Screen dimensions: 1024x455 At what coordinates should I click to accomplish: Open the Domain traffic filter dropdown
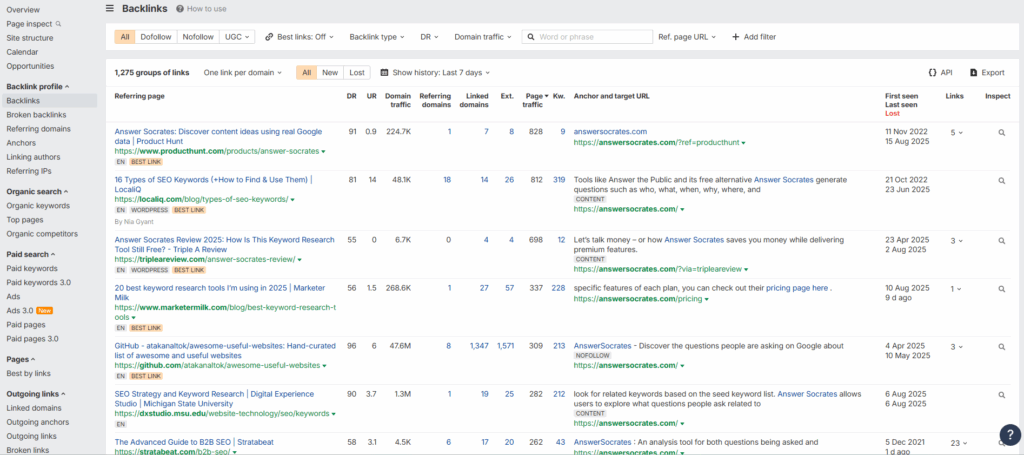point(483,37)
